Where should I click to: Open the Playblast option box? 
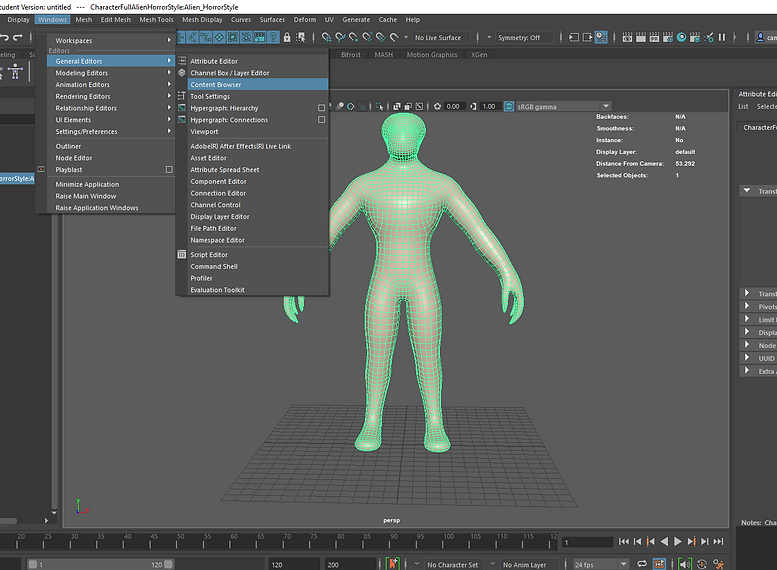coord(169,170)
